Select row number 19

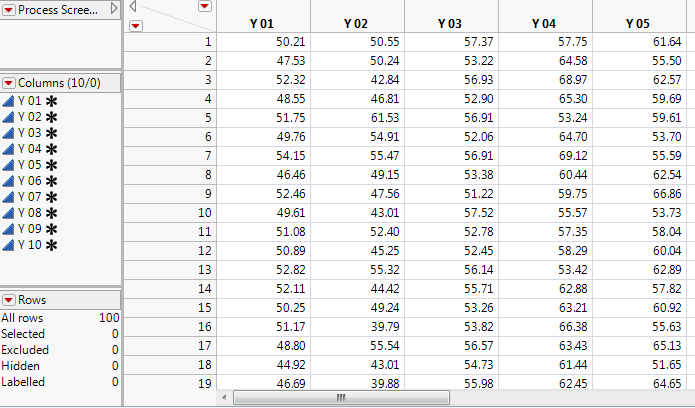[x=170, y=383]
